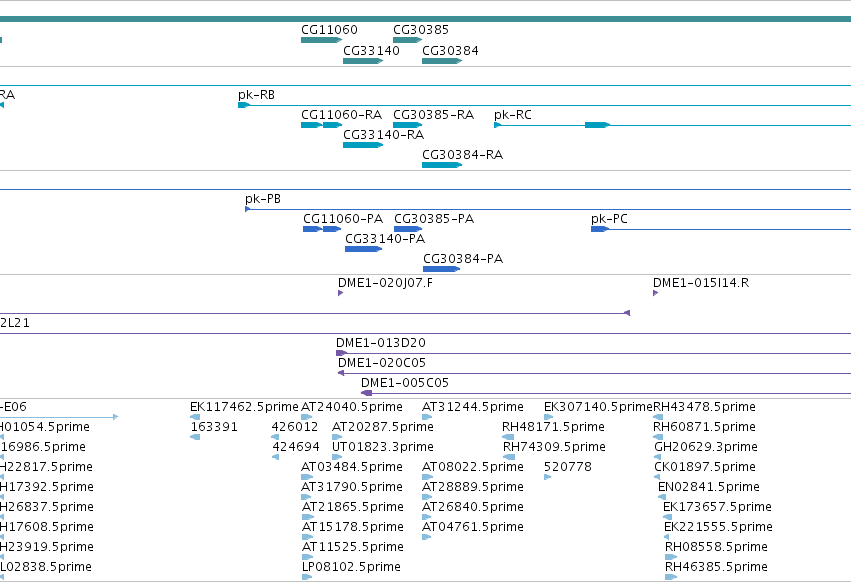Select the CG33140-RA transcript
The height and width of the screenshot is (582, 851).
[x=363, y=145]
